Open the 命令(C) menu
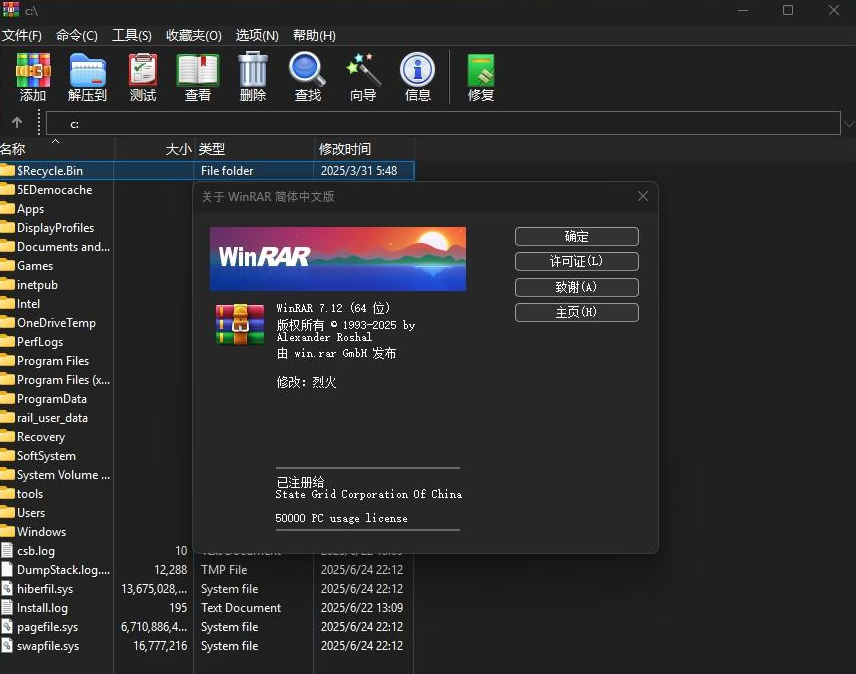This screenshot has width=856, height=674. tap(76, 35)
